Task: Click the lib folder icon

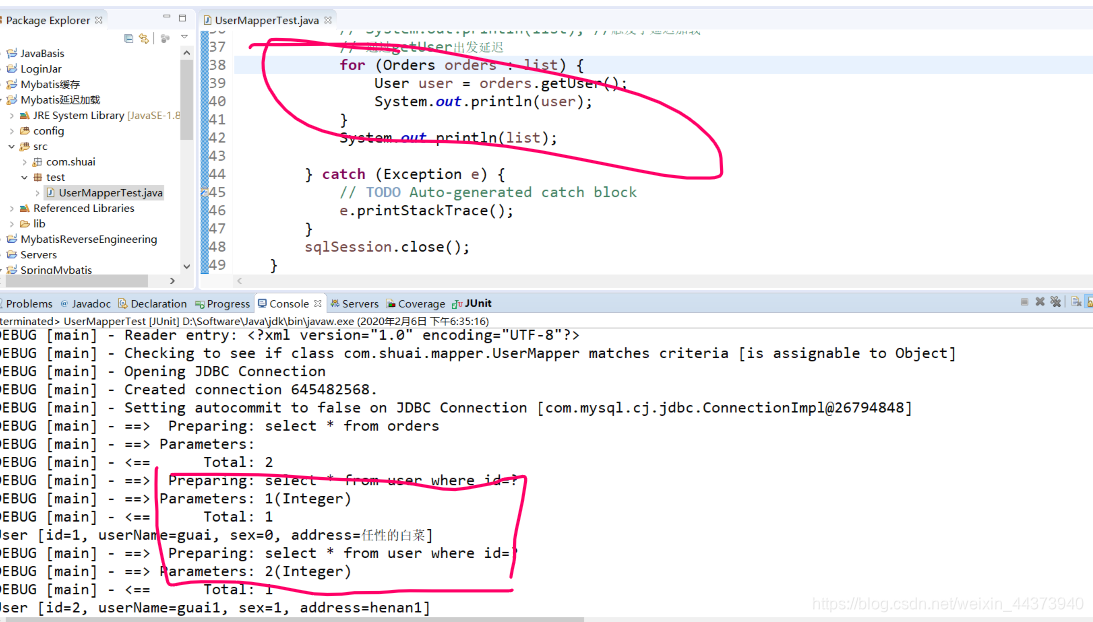Action: [x=25, y=224]
